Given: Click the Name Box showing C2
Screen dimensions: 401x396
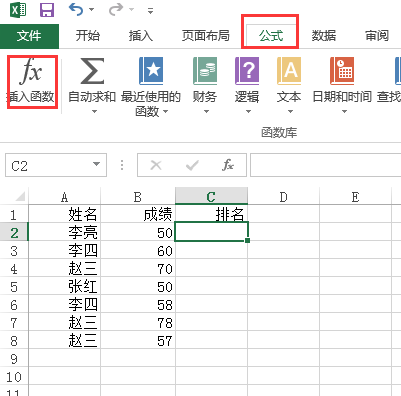Looking at the screenshot, I should pyautogui.click(x=48, y=165).
